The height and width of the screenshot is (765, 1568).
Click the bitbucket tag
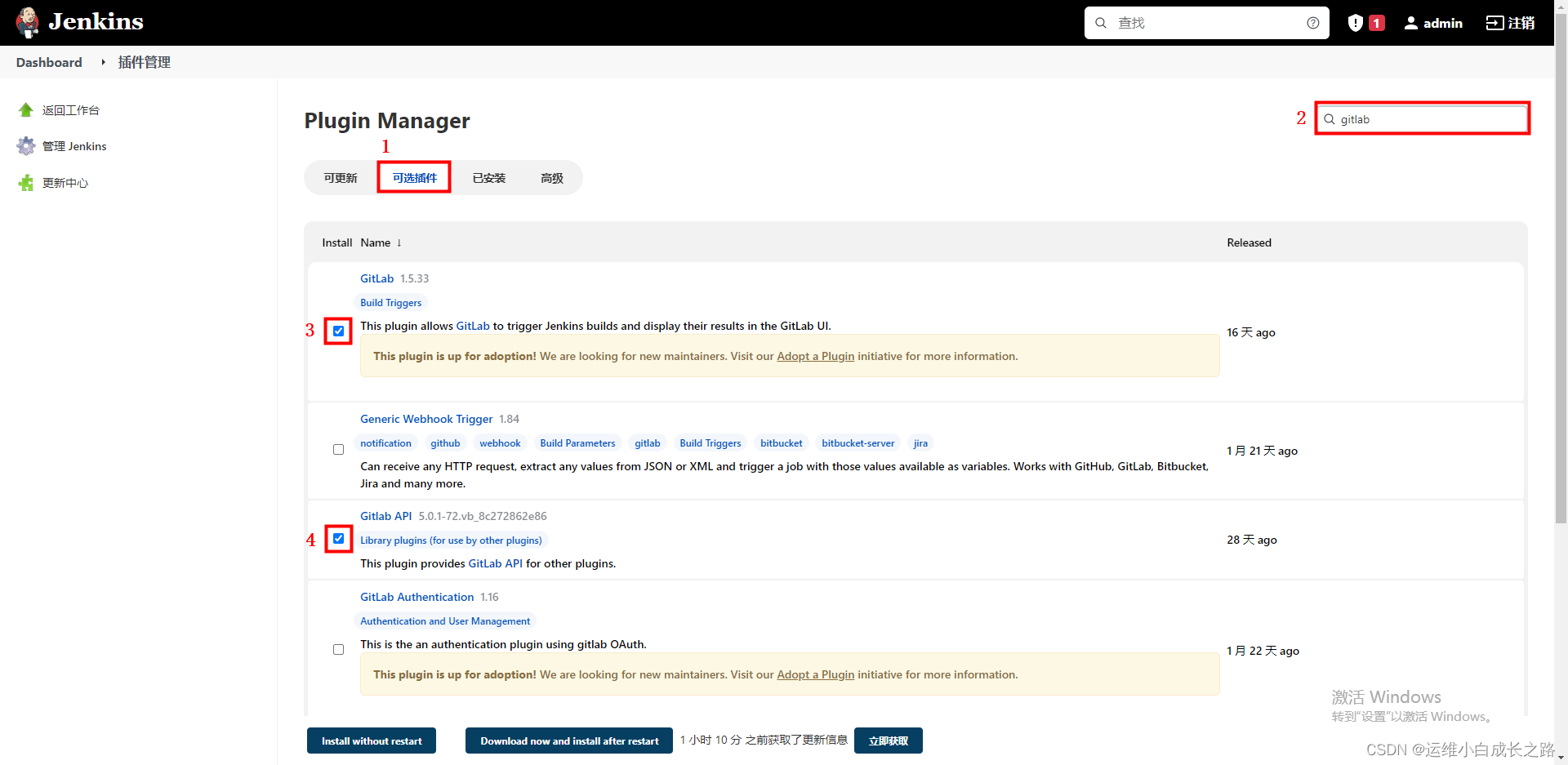pyautogui.click(x=782, y=443)
